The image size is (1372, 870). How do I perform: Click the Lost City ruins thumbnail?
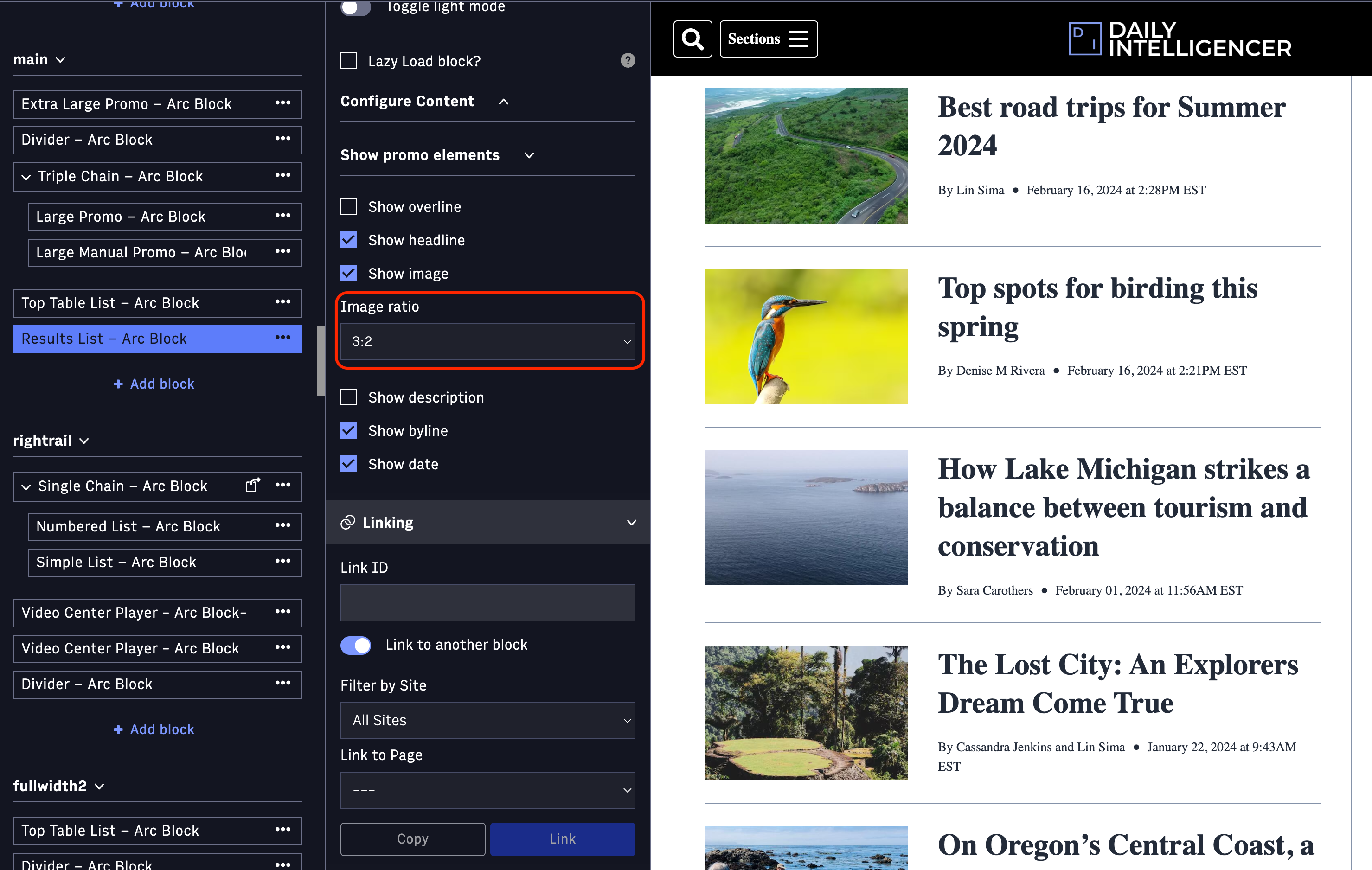click(806, 713)
